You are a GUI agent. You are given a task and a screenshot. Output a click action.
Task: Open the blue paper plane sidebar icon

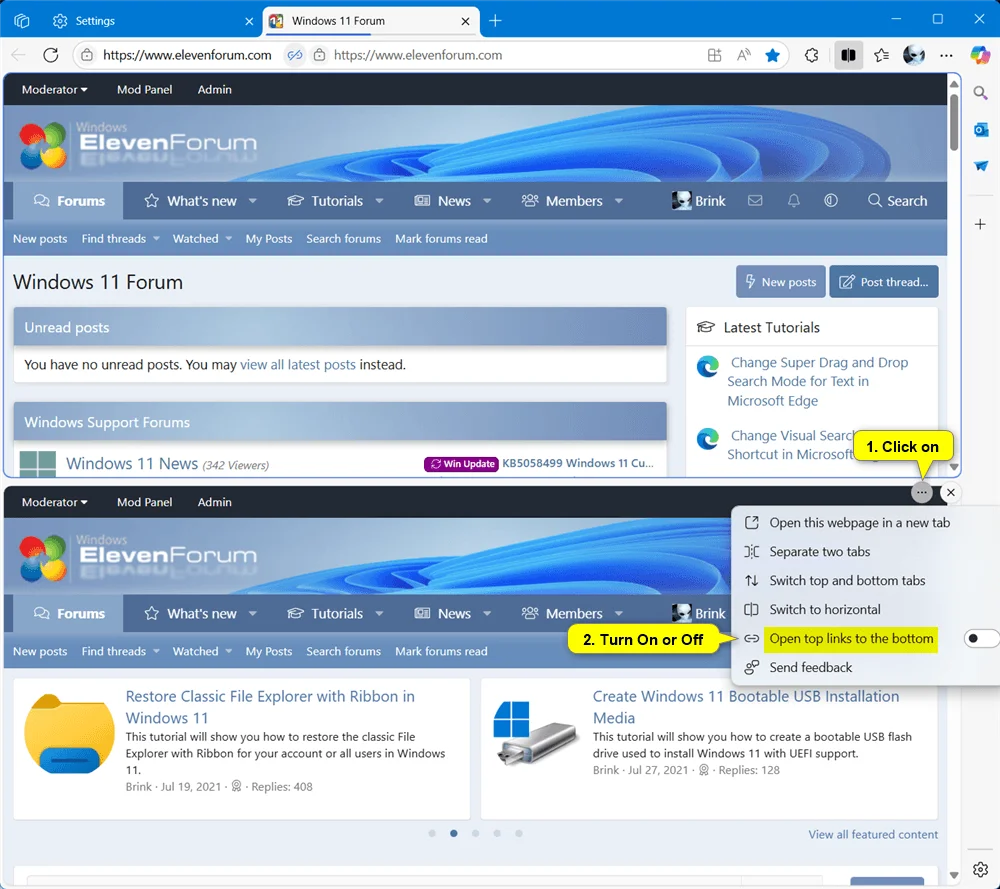(x=980, y=166)
